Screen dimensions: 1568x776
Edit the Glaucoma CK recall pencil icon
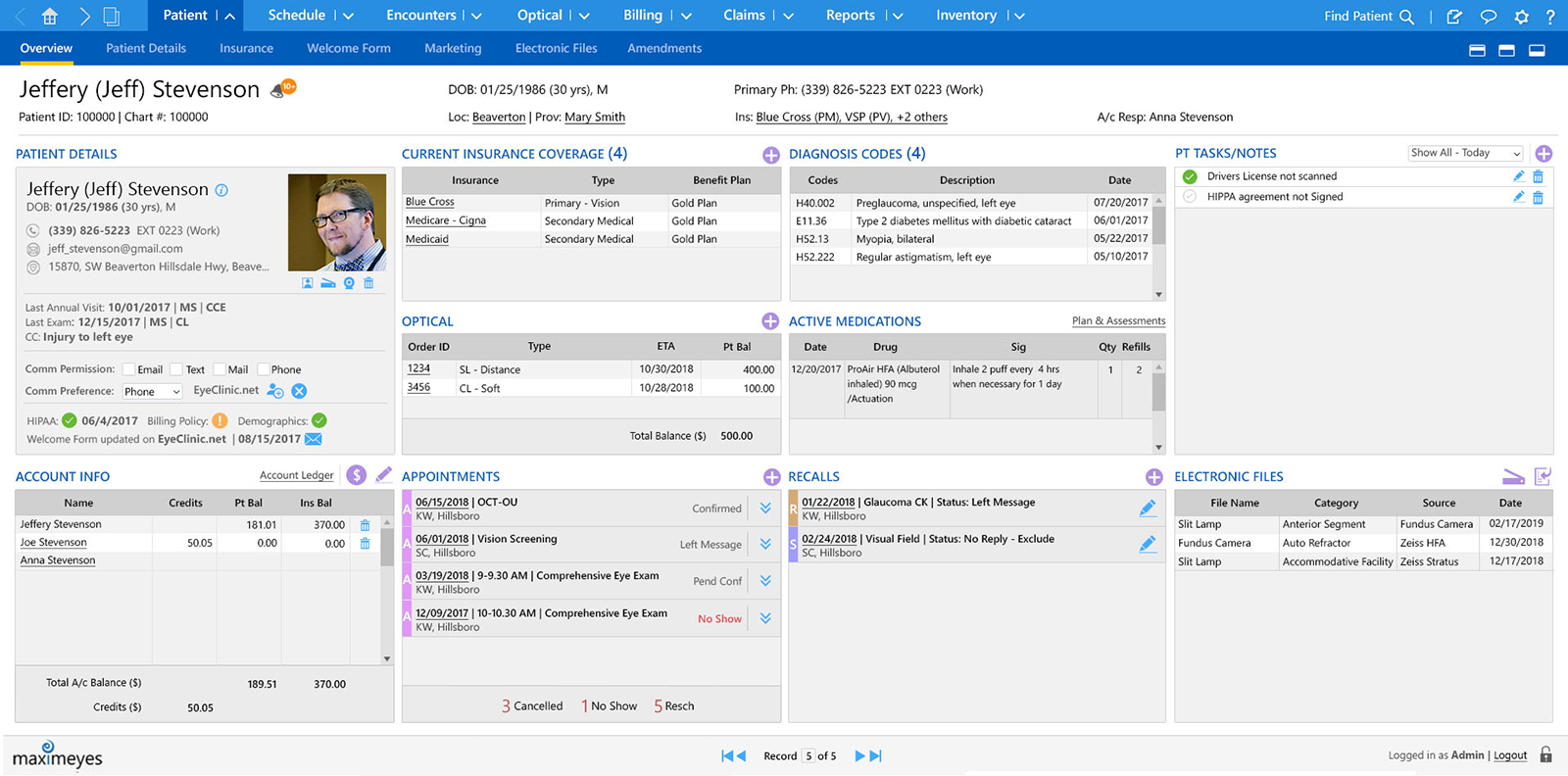(1148, 508)
